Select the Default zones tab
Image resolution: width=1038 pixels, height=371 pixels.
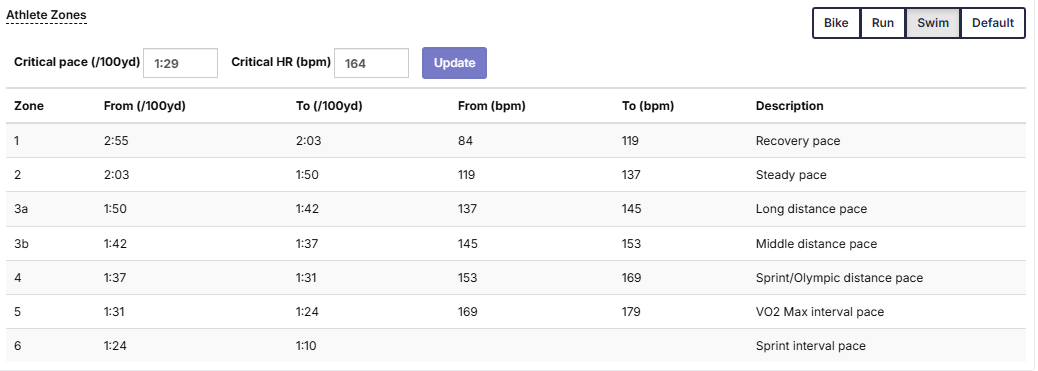click(992, 23)
